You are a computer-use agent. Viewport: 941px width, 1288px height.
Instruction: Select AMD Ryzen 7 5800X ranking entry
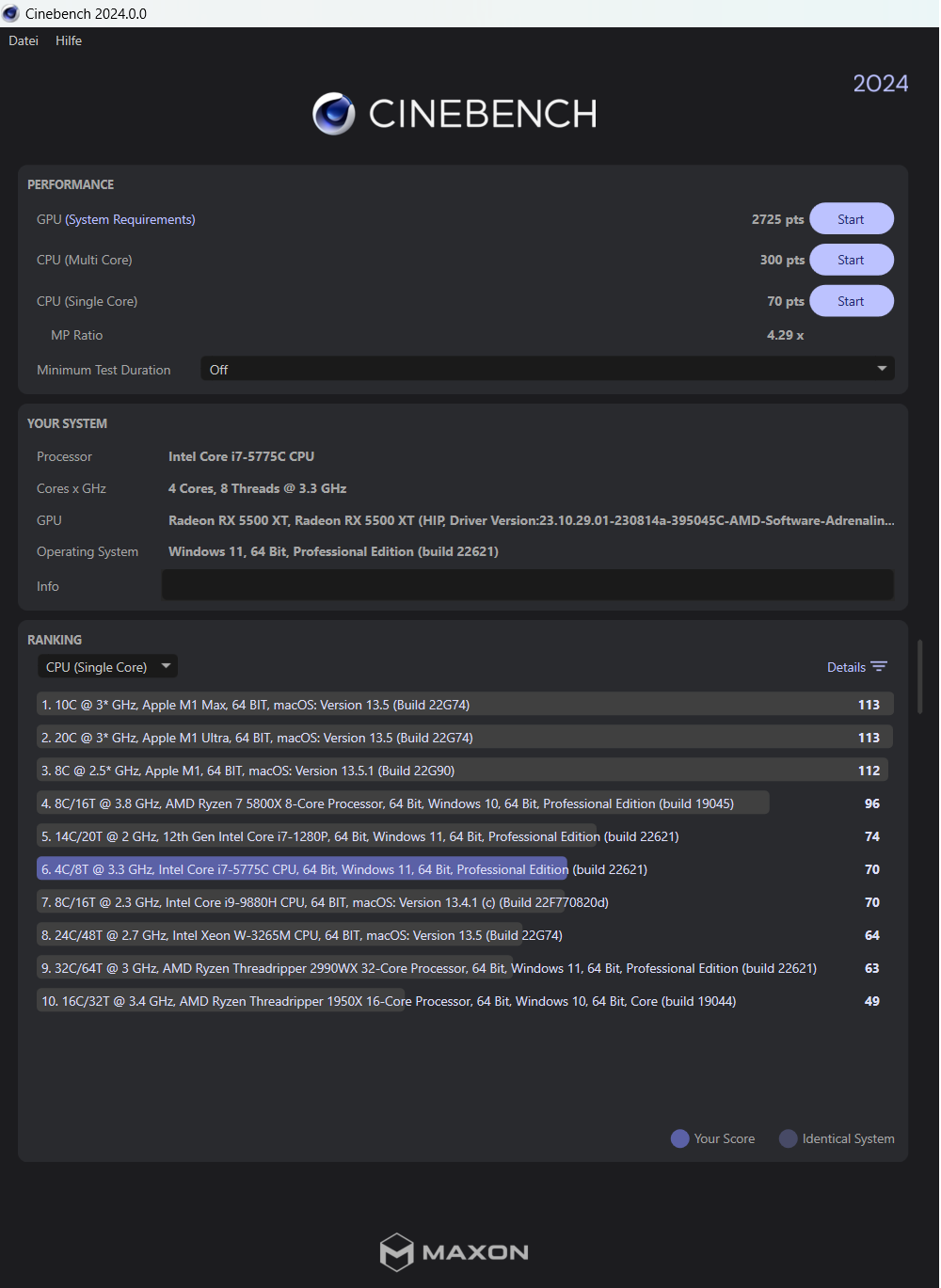click(x=465, y=803)
